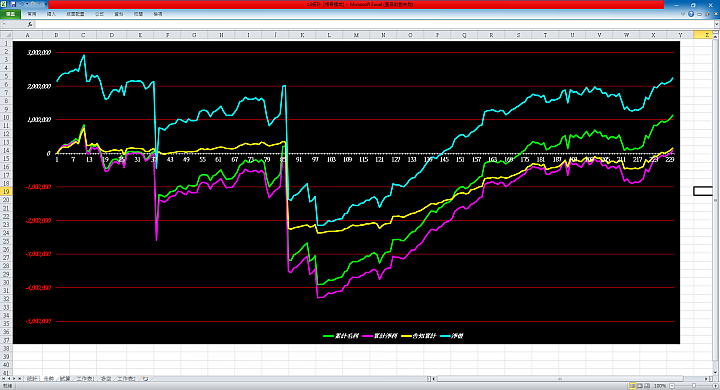The image size is (720, 390).
Task: Open the undo history dropdown arrow
Action: pyautogui.click(x=27, y=4)
